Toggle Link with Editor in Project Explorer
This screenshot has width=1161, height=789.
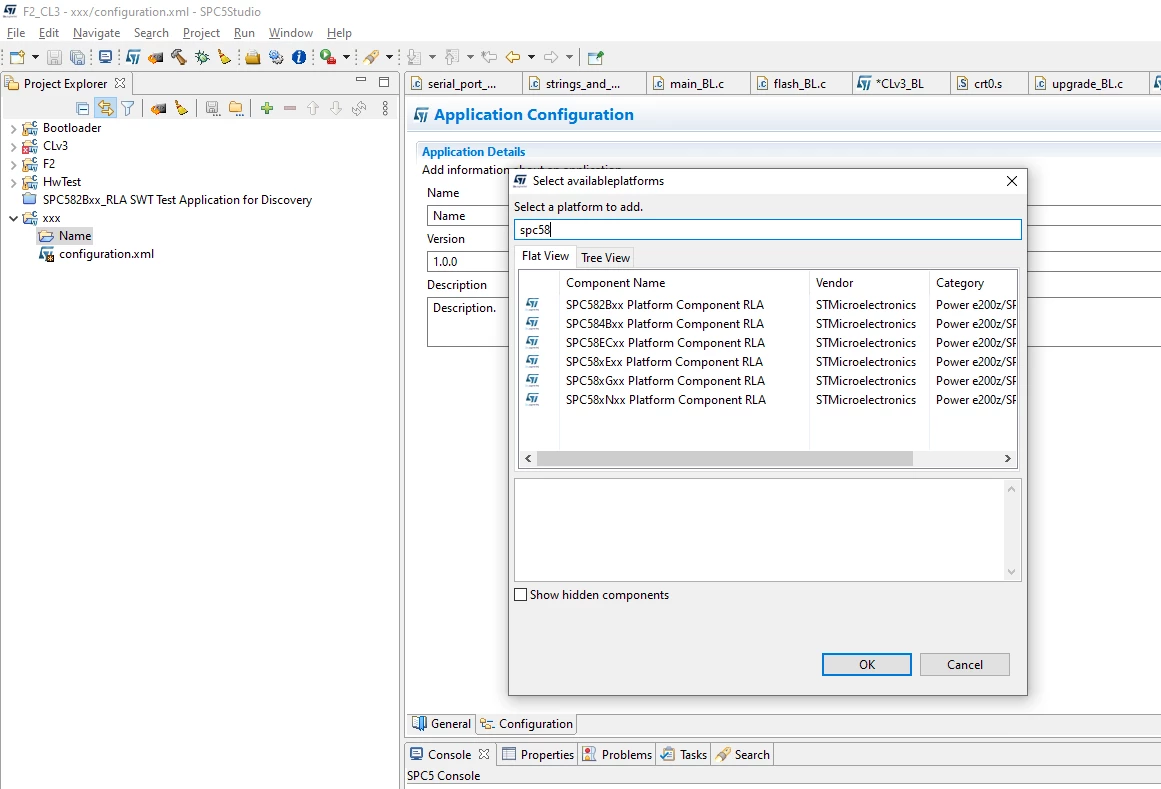pos(106,109)
